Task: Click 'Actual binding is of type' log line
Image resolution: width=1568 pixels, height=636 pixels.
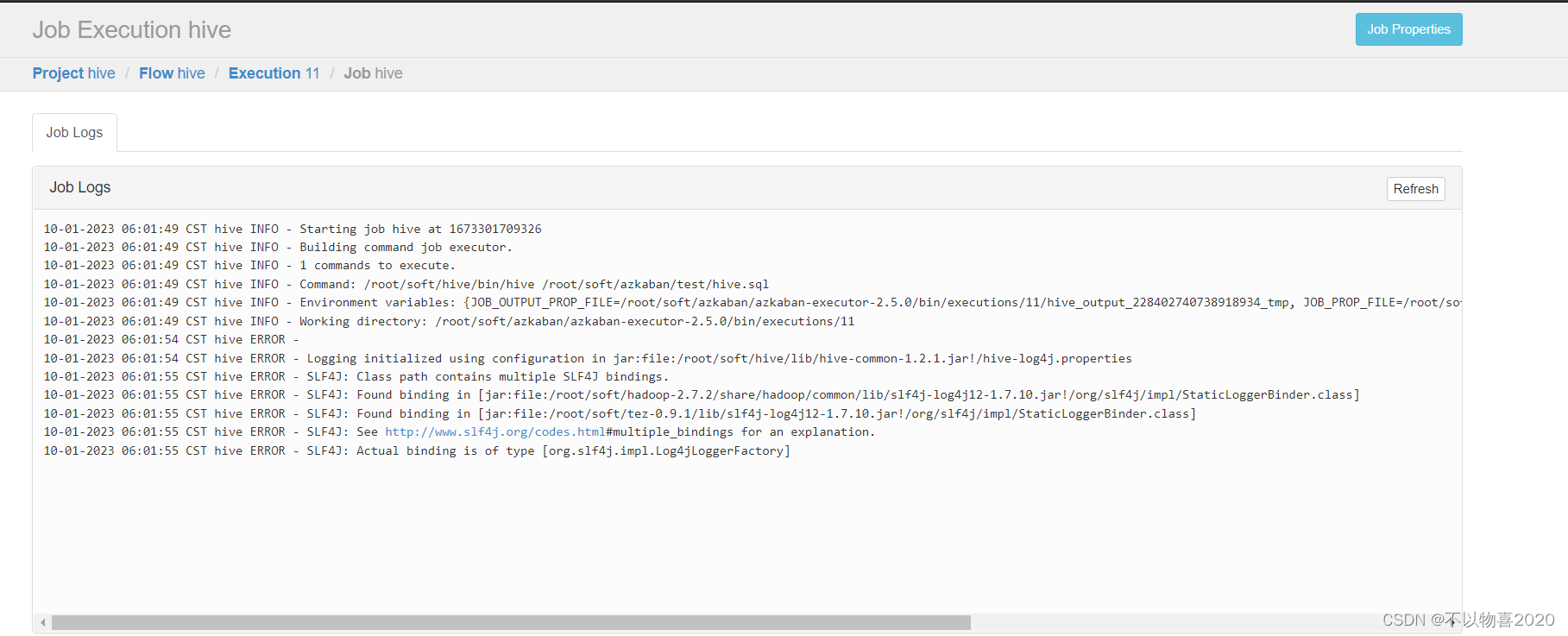Action: [x=417, y=450]
